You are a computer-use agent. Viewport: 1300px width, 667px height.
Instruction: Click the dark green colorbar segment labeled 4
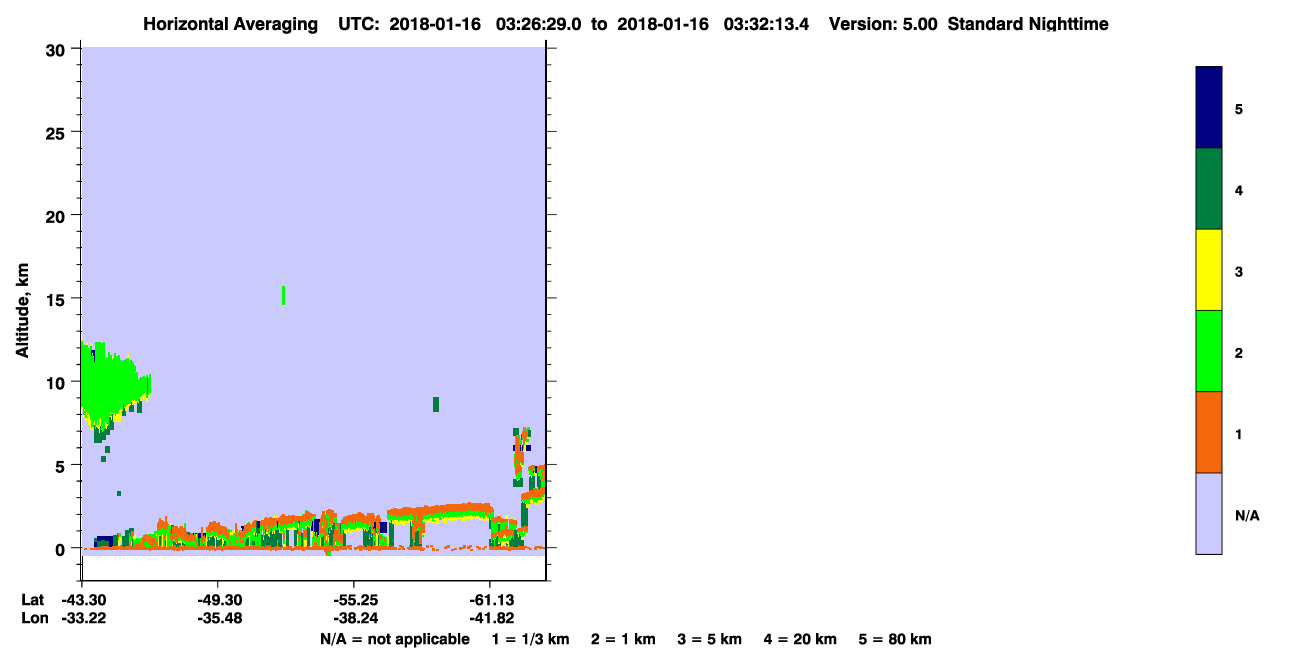(x=1209, y=189)
